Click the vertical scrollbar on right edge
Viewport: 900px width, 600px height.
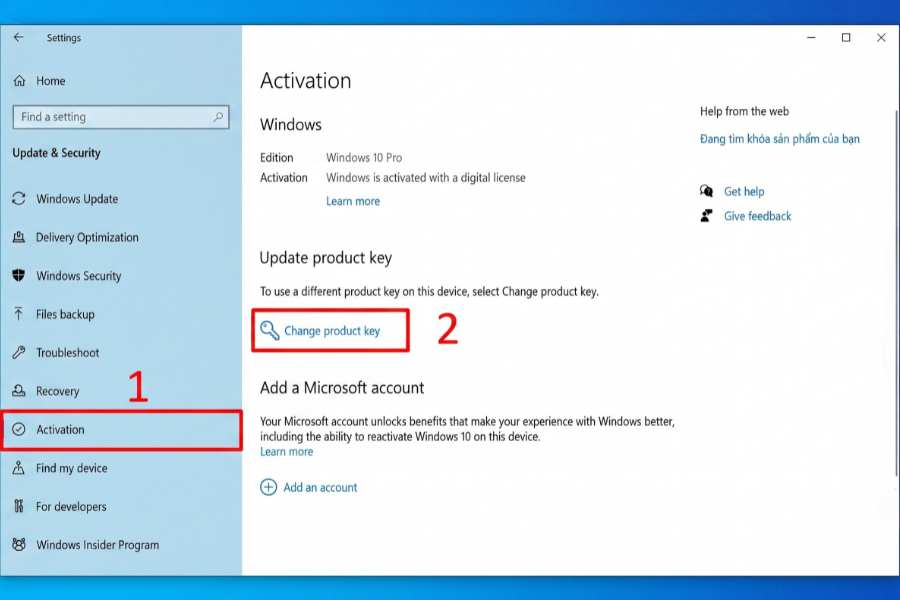897,293
